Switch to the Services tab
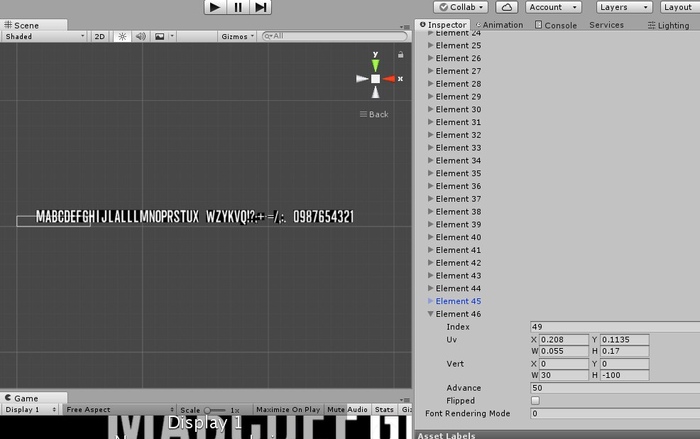700x439 pixels. tap(606, 25)
